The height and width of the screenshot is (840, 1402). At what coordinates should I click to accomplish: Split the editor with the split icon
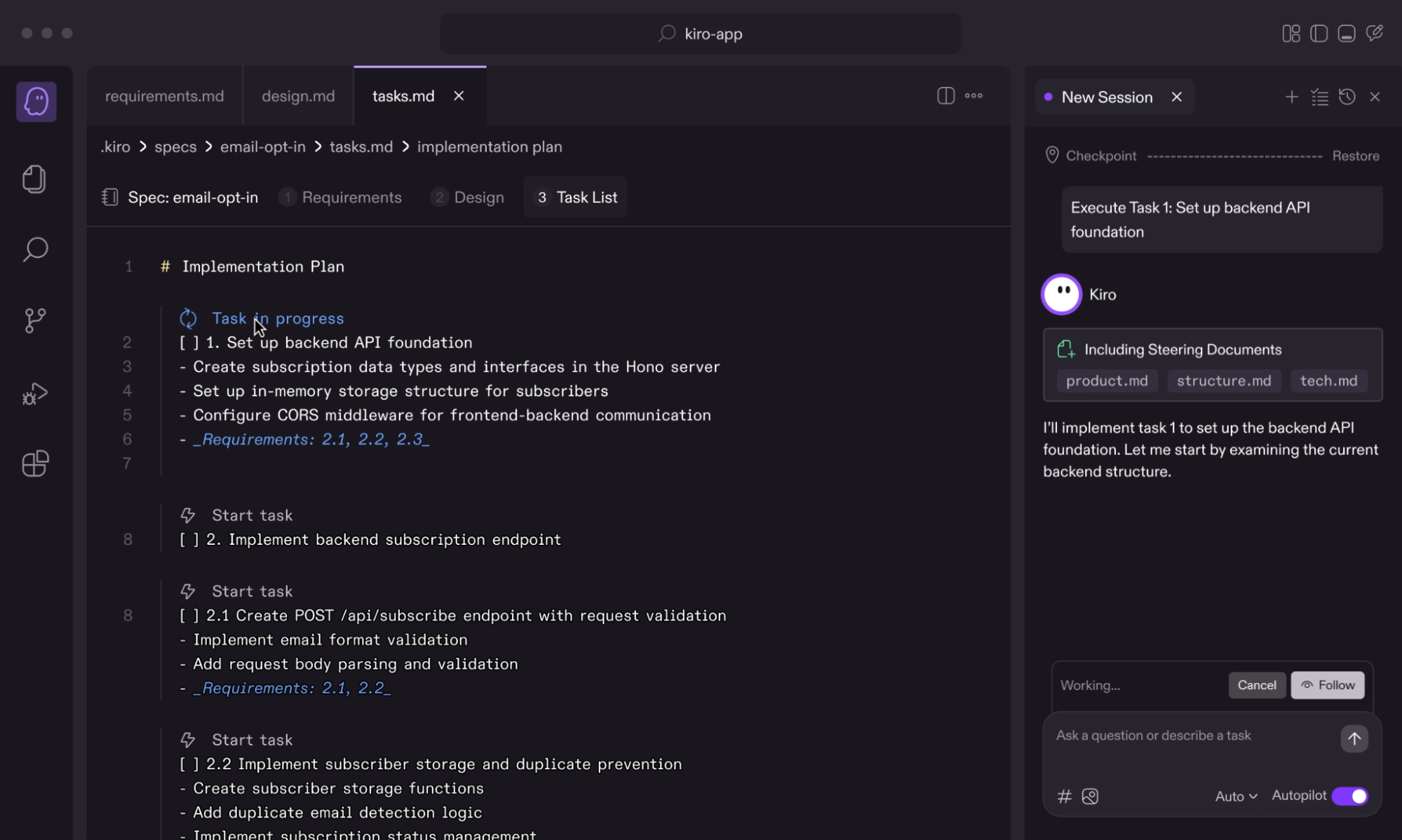point(945,95)
